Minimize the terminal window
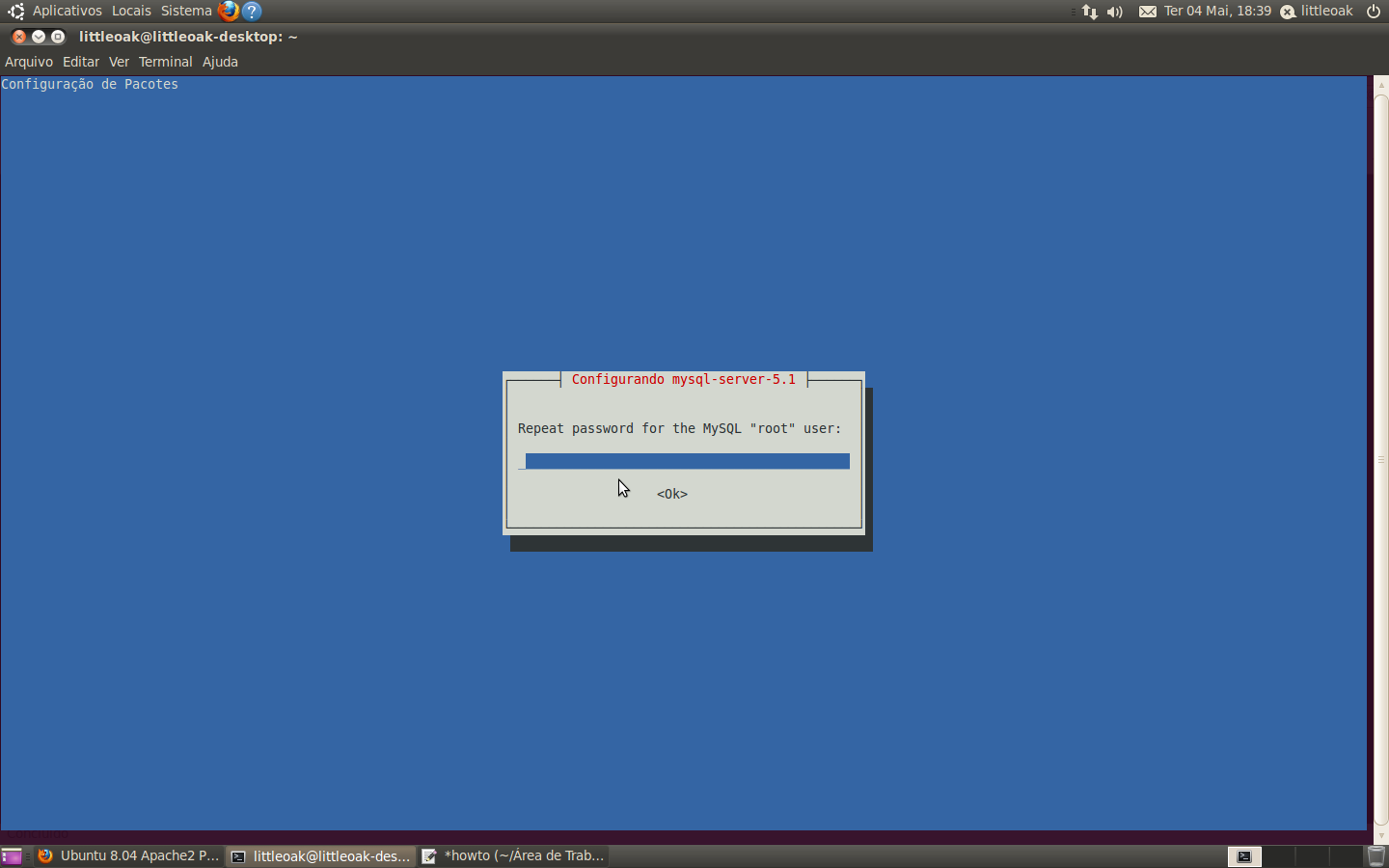The image size is (1389, 868). pos(39,37)
